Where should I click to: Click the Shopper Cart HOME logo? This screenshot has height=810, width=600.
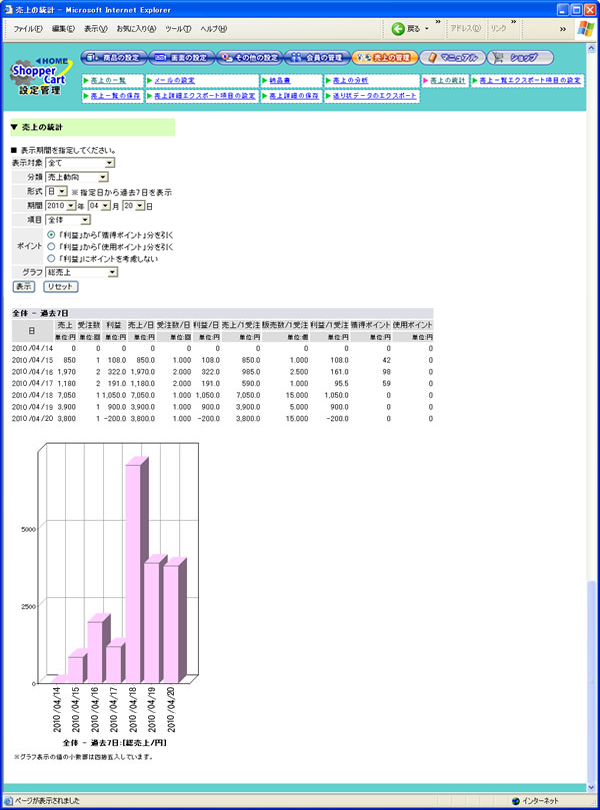41,76
